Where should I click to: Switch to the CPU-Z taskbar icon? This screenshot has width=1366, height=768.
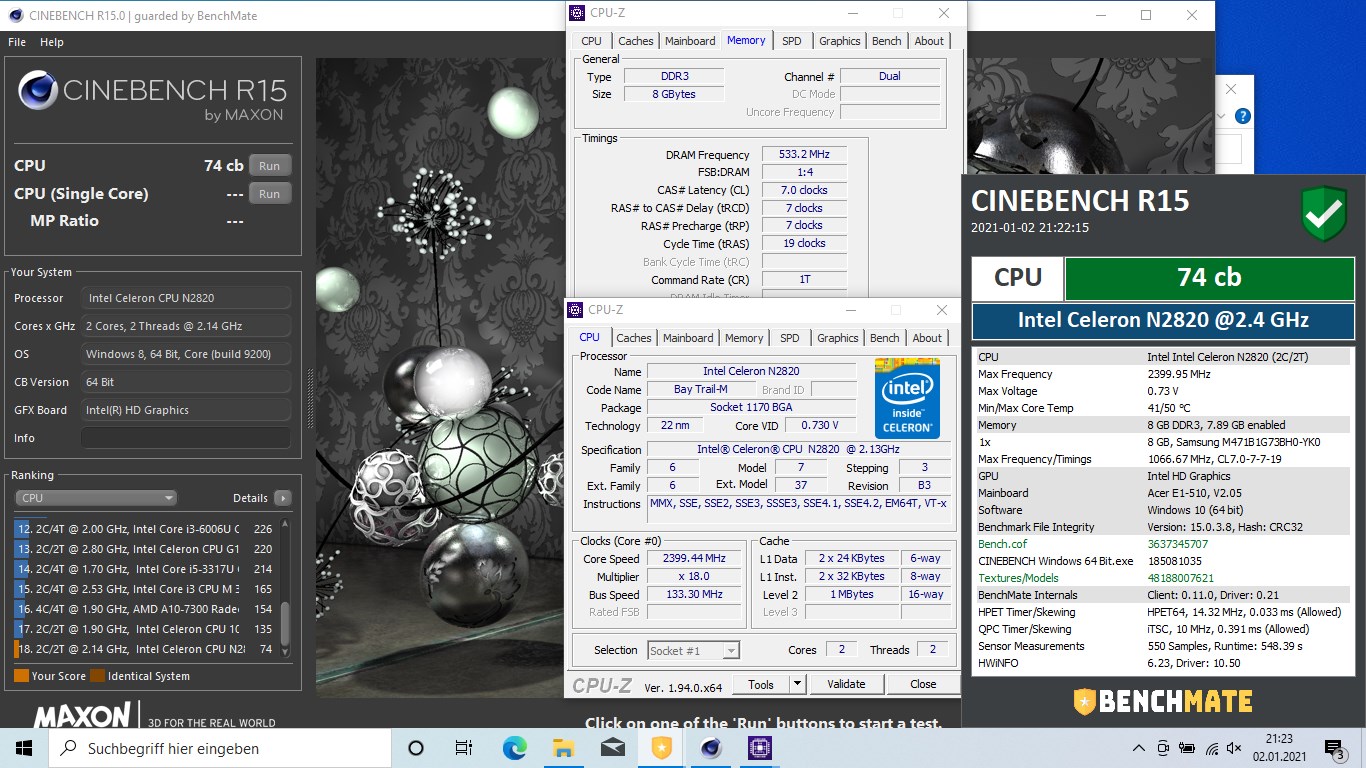pyautogui.click(x=760, y=748)
